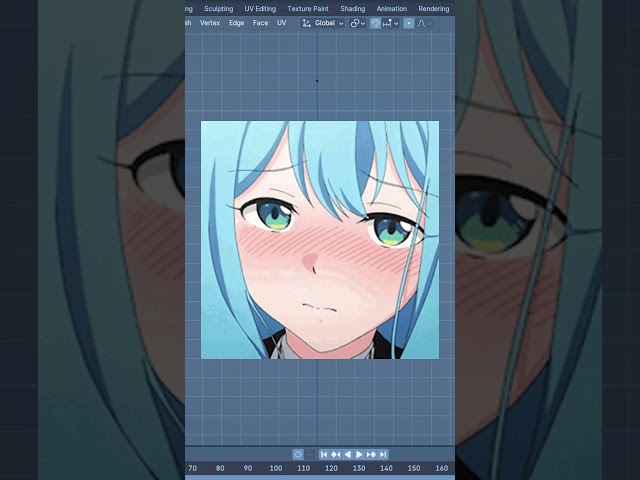Open the snapping options dropdown
Screen dimensions: 640x480
point(391,23)
